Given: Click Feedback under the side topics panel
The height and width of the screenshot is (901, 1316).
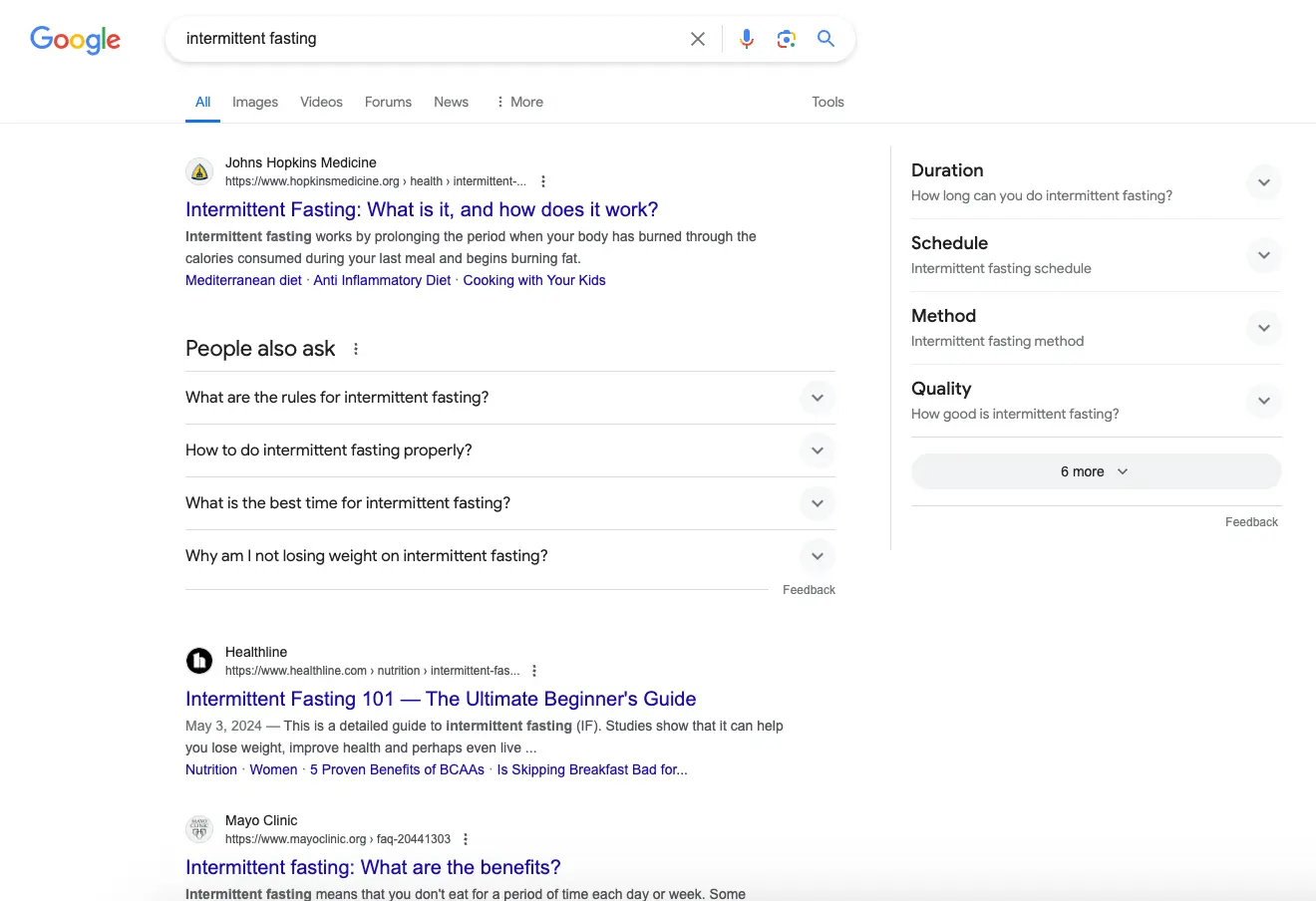Looking at the screenshot, I should coord(1251,522).
